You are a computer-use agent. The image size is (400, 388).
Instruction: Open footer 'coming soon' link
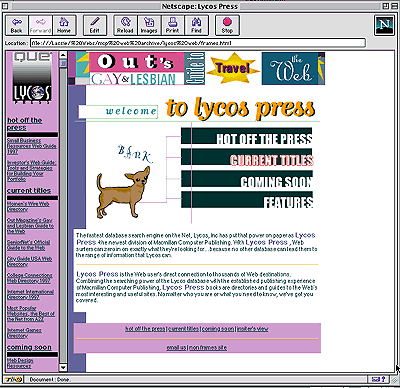click(218, 329)
